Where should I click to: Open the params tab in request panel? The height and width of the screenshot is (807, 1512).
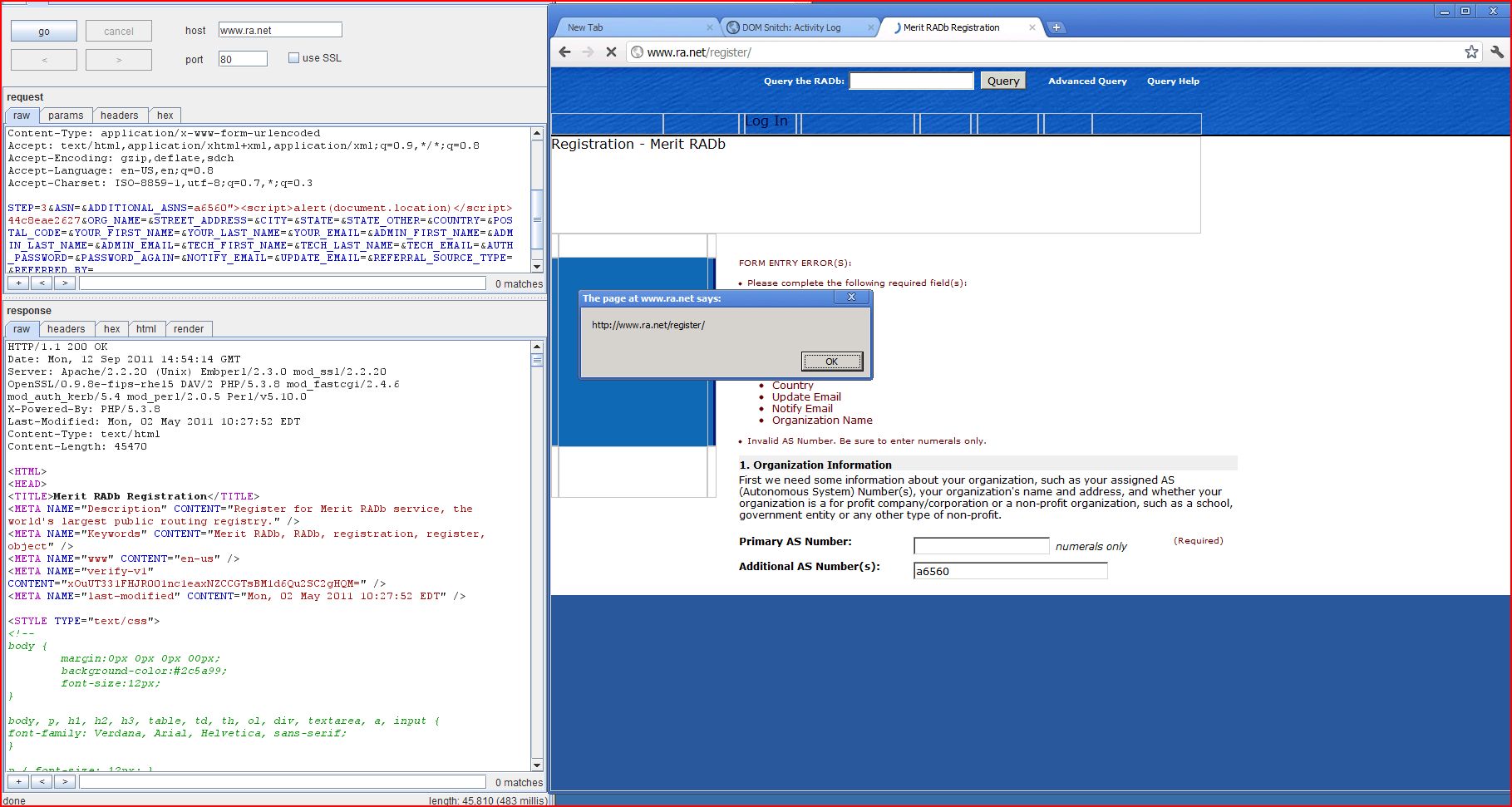[x=66, y=116]
